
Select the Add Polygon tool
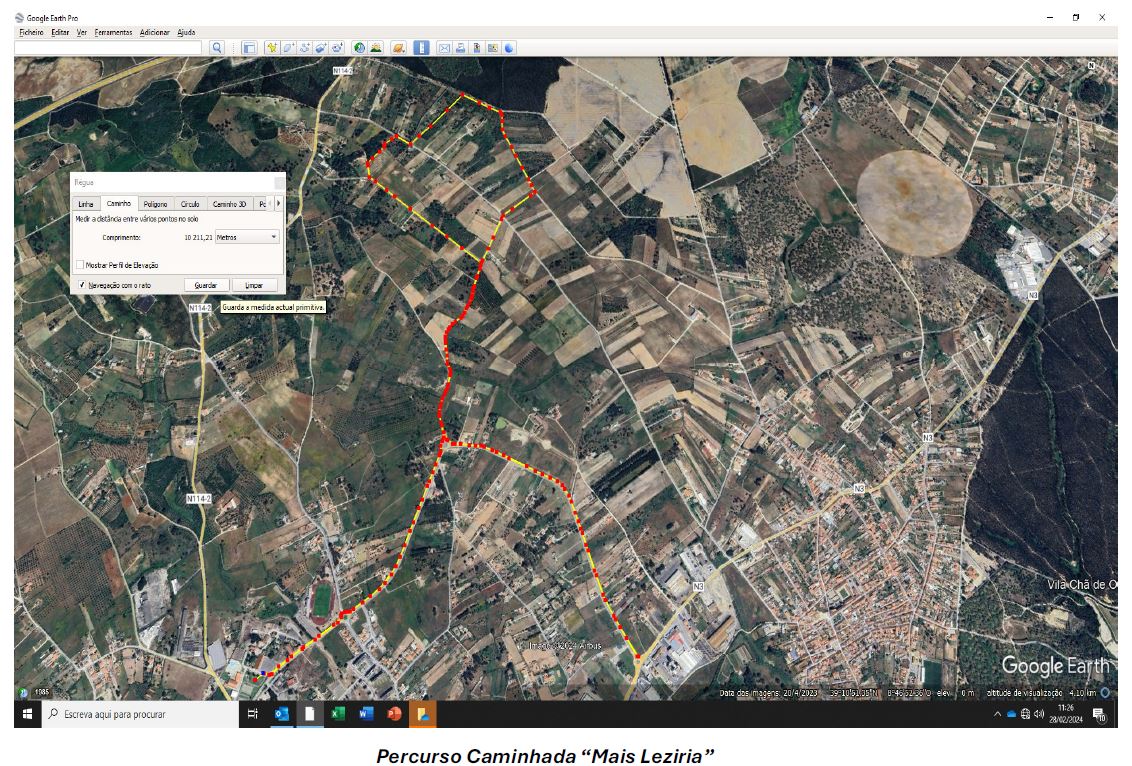pos(288,47)
